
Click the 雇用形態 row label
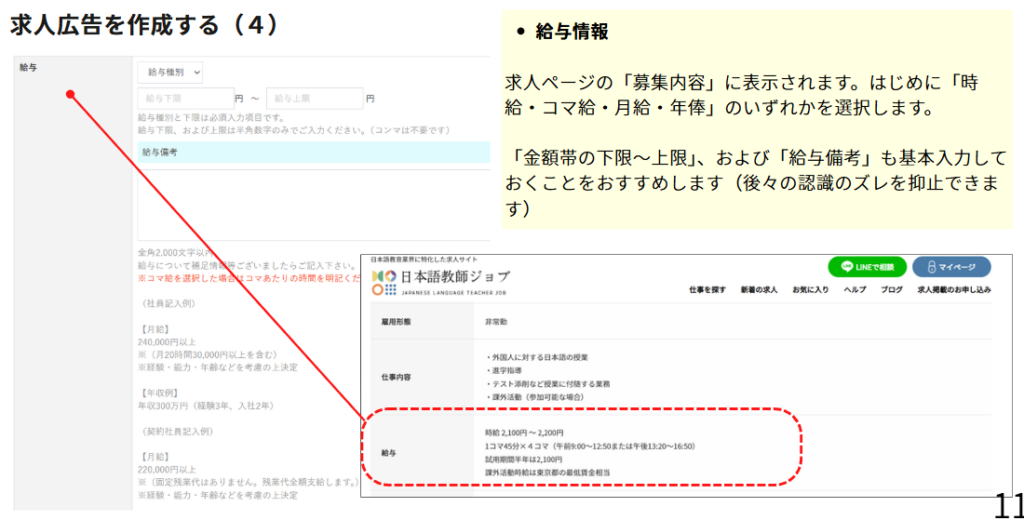click(398, 322)
